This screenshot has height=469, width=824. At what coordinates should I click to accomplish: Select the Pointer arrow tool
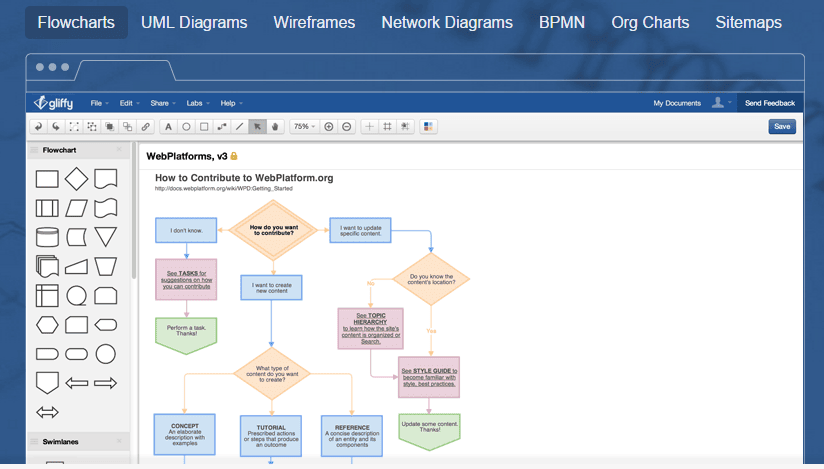click(258, 127)
